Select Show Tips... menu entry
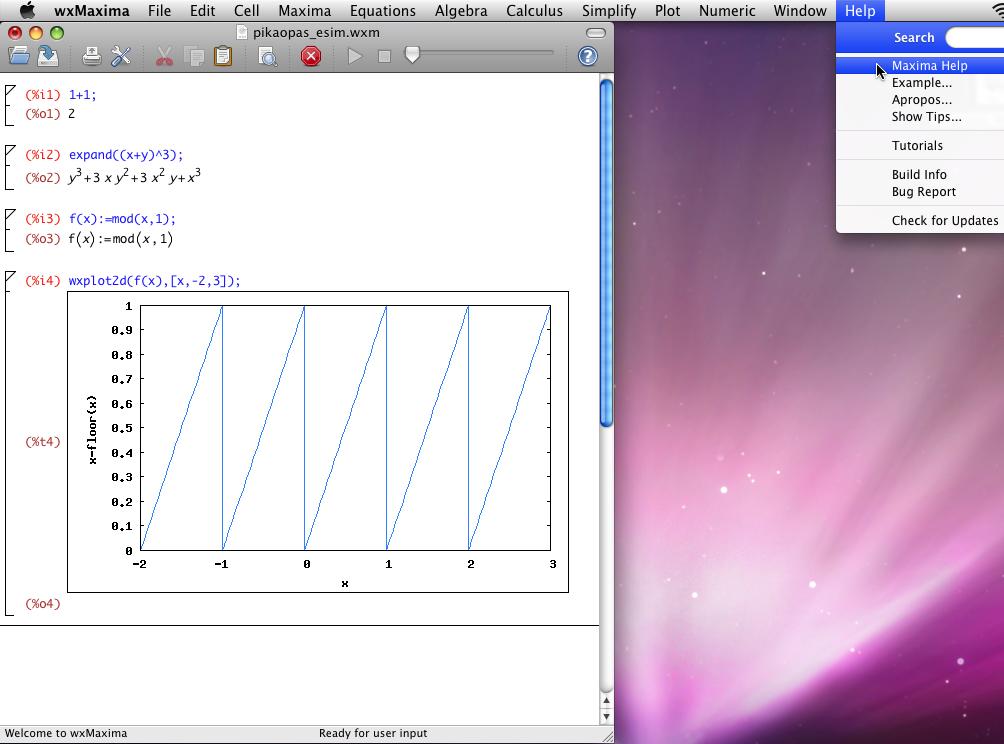 tap(920, 117)
